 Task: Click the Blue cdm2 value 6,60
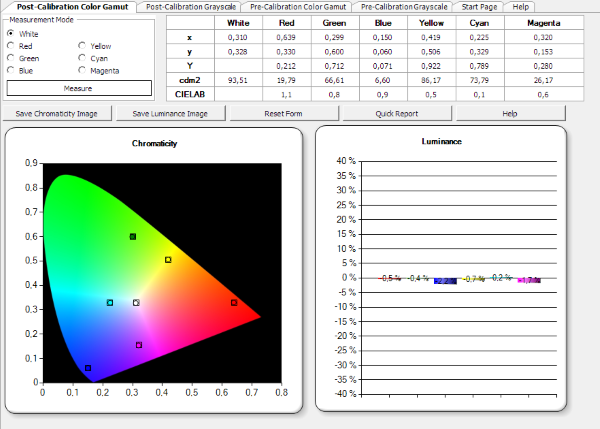point(383,80)
